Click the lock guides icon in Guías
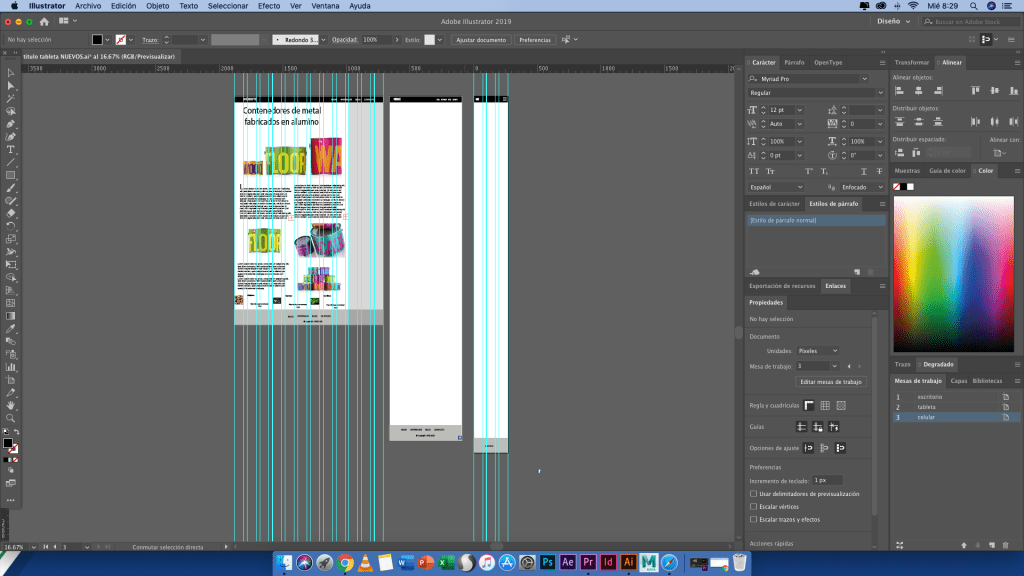 pyautogui.click(x=817, y=427)
